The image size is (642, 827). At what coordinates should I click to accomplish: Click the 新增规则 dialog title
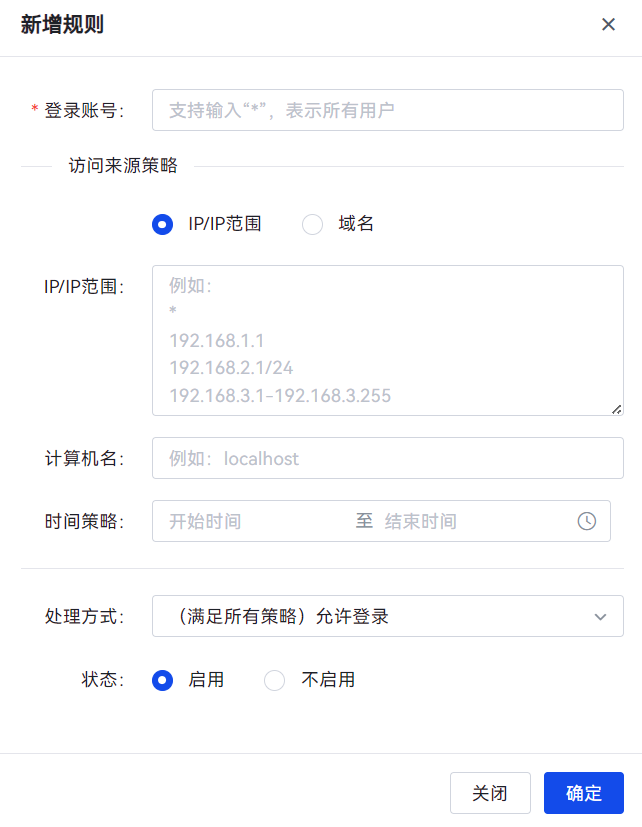coord(62,25)
